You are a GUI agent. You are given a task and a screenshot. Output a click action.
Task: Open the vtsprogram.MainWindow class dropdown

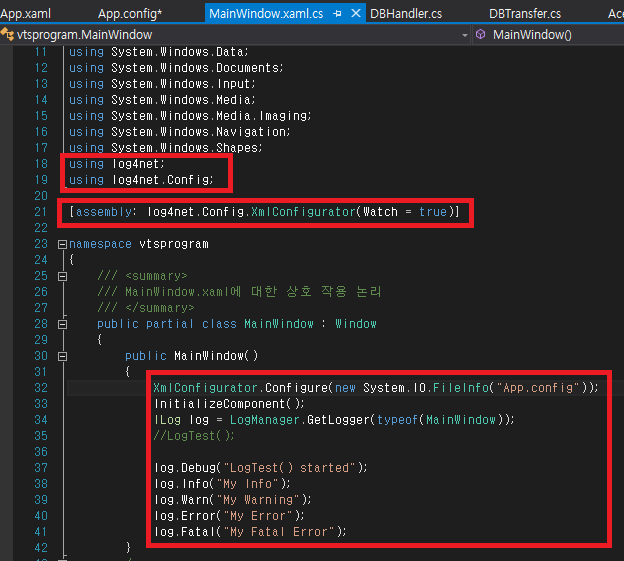(464, 35)
